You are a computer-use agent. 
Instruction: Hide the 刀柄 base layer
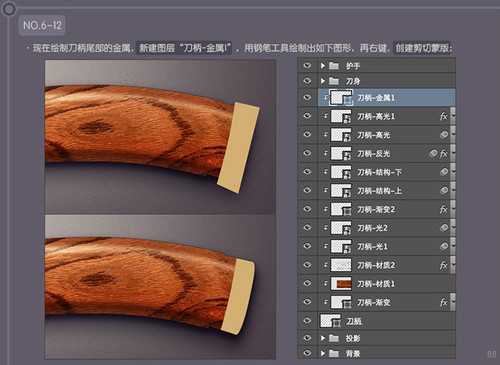307,321
